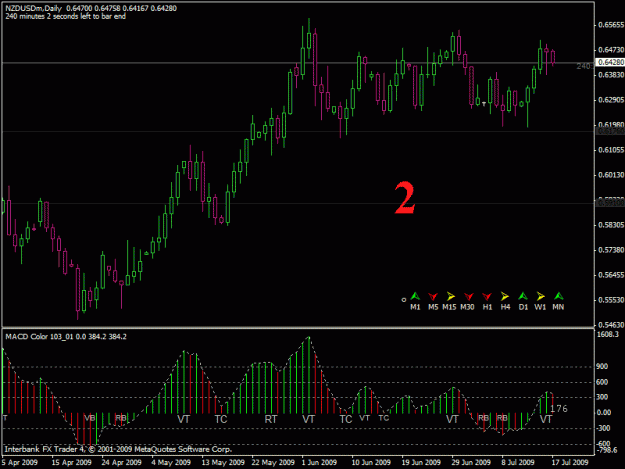Click the current price label 0.64280
The image size is (625, 469).
coord(610,62)
